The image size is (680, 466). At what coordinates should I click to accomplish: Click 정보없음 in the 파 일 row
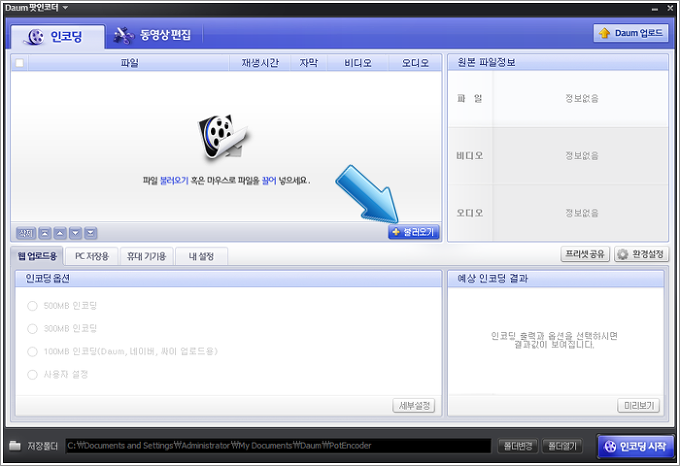[582, 98]
